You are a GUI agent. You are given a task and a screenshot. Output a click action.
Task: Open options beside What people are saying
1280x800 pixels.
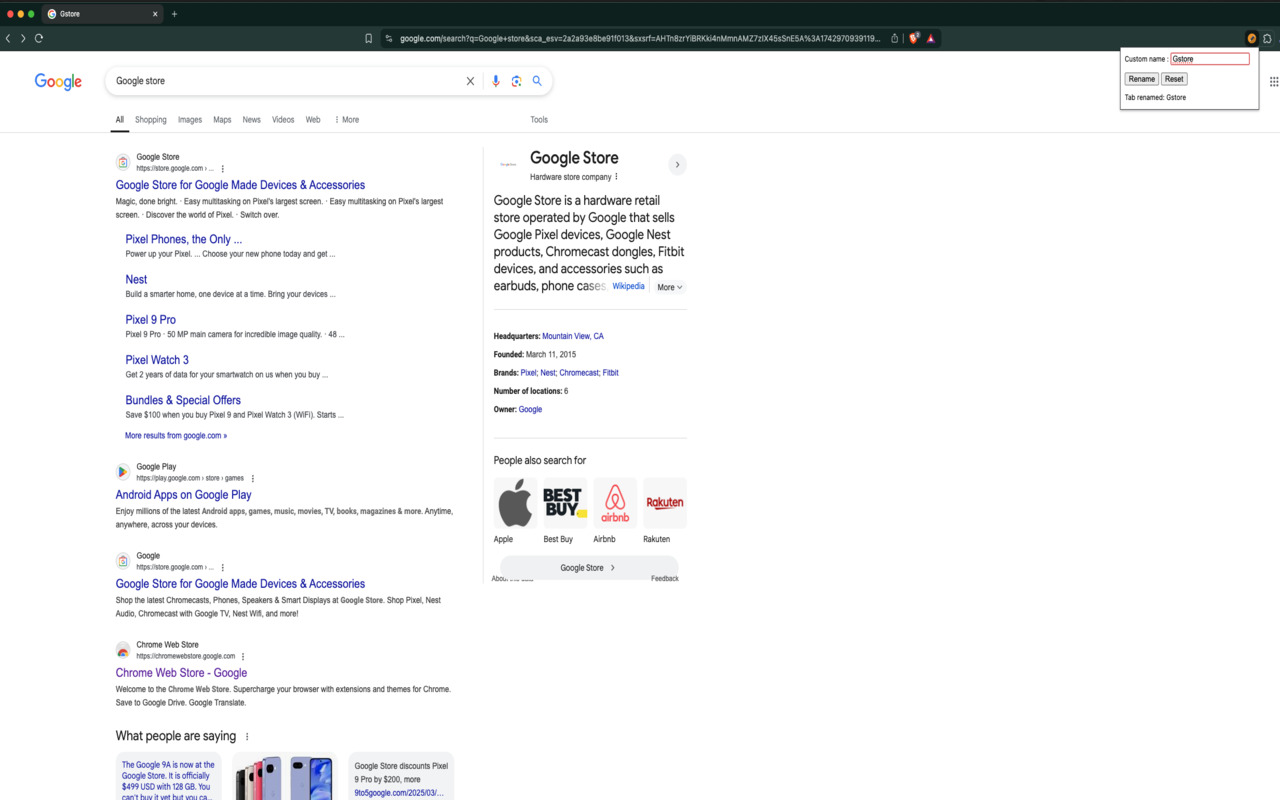click(247, 737)
